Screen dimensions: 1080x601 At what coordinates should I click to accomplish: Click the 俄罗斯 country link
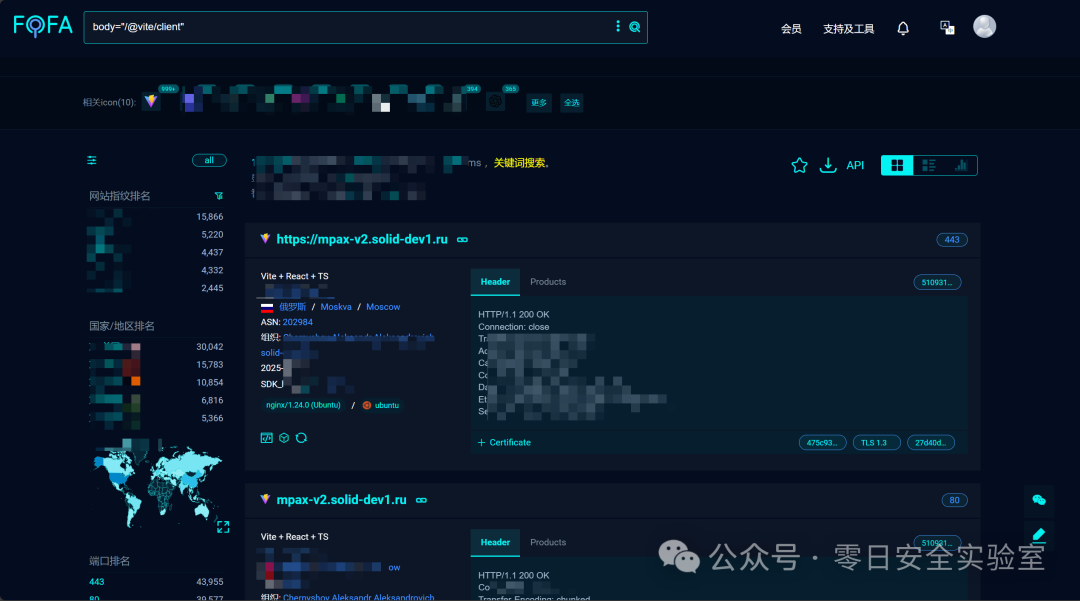coord(293,307)
